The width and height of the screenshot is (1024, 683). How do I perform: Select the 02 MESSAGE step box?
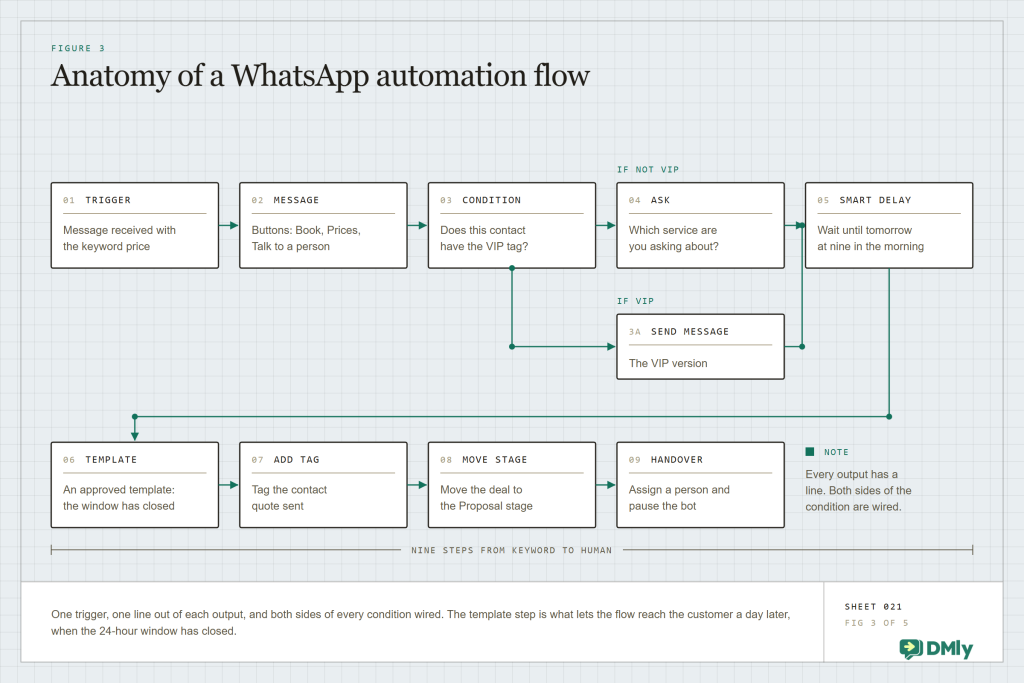coord(323,225)
